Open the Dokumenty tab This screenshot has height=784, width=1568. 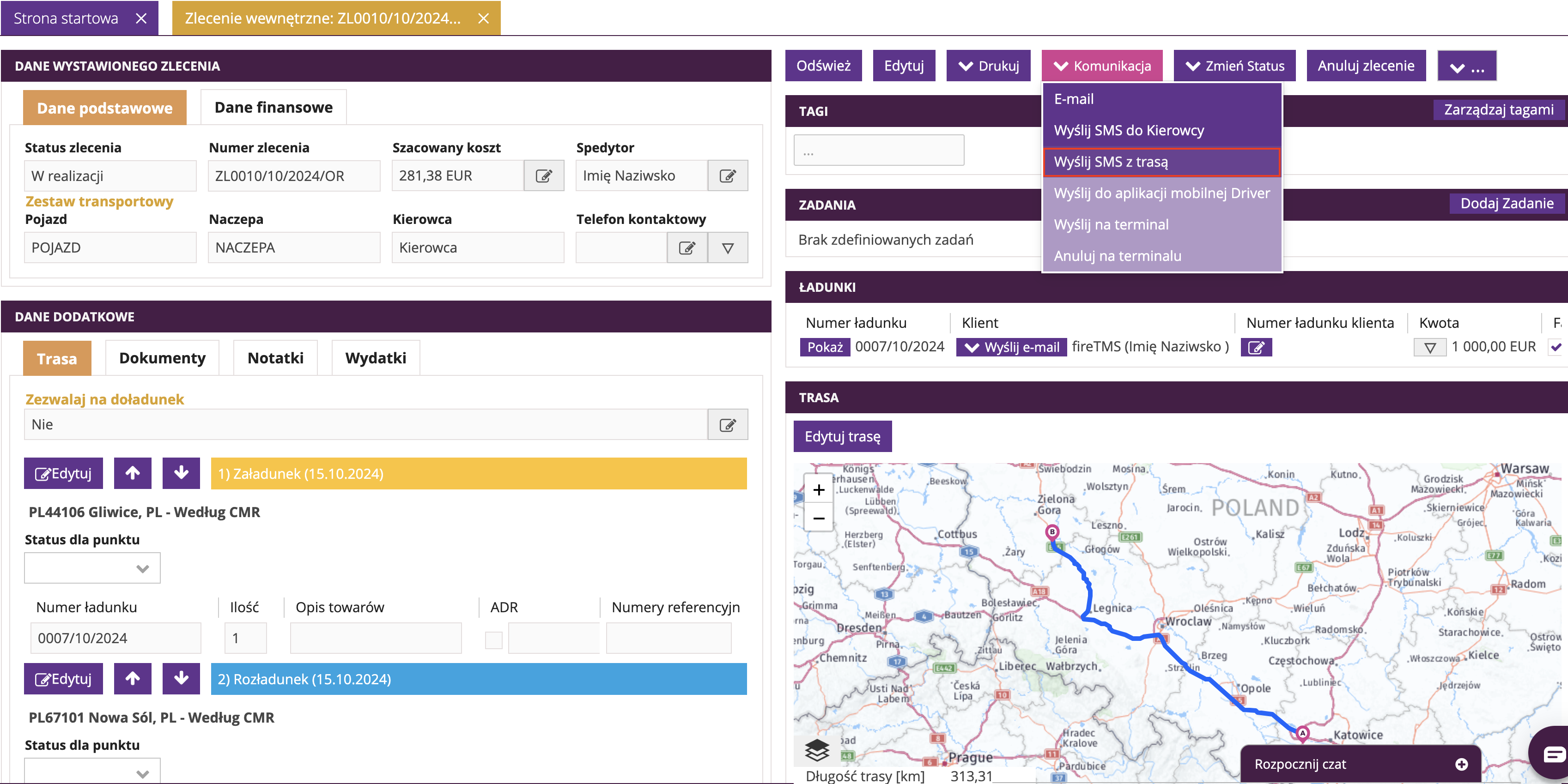coord(162,358)
